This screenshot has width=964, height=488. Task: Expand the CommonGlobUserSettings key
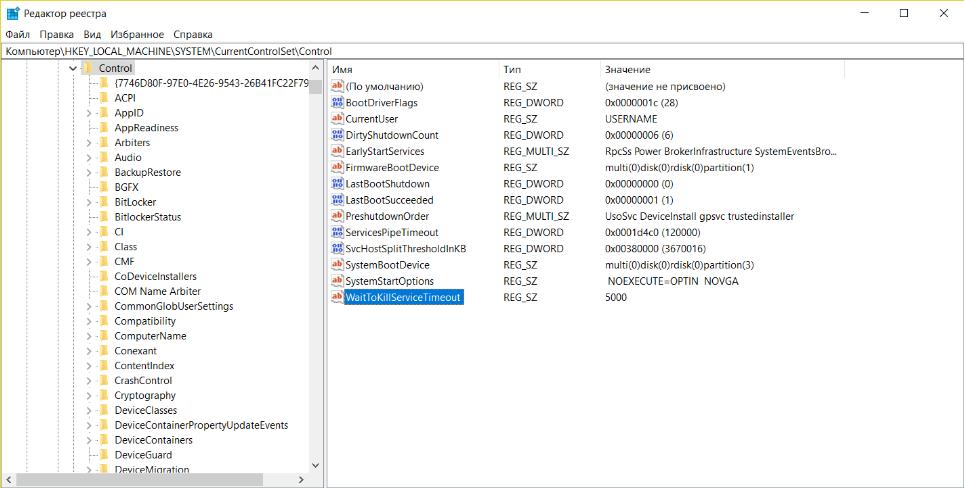[89, 306]
